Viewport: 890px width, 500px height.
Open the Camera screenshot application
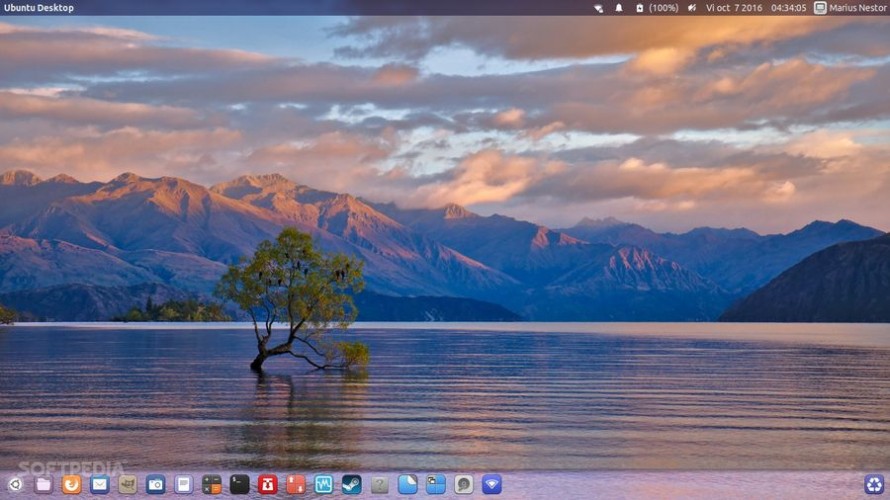pos(155,485)
